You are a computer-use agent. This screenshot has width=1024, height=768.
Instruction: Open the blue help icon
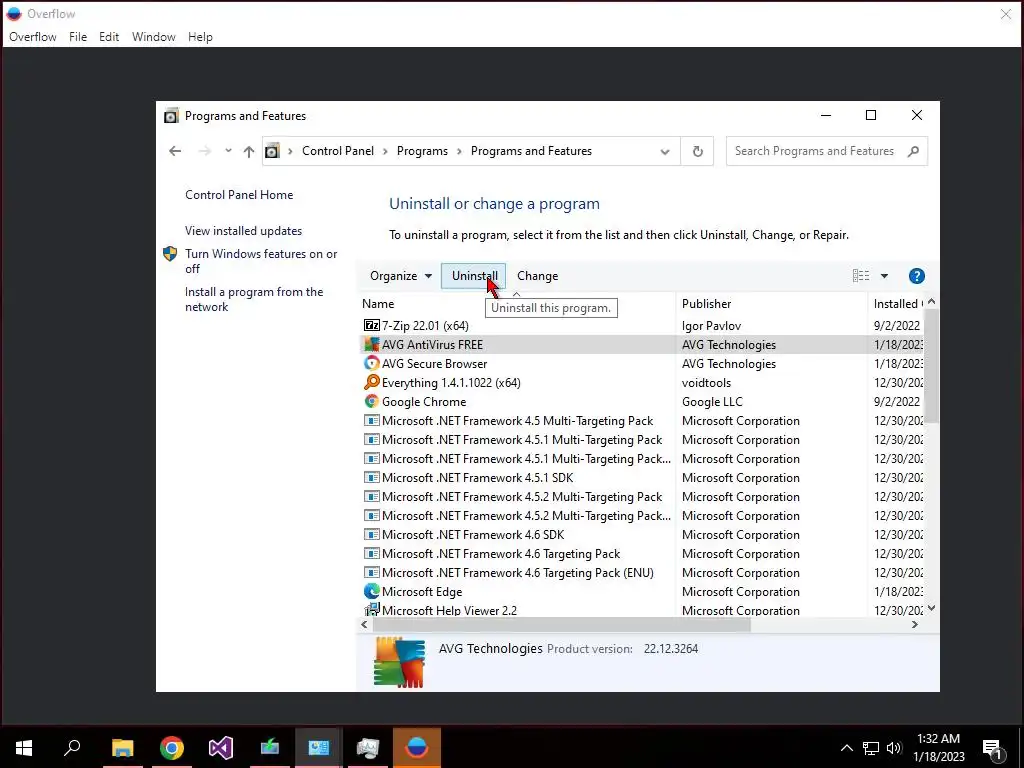916,276
